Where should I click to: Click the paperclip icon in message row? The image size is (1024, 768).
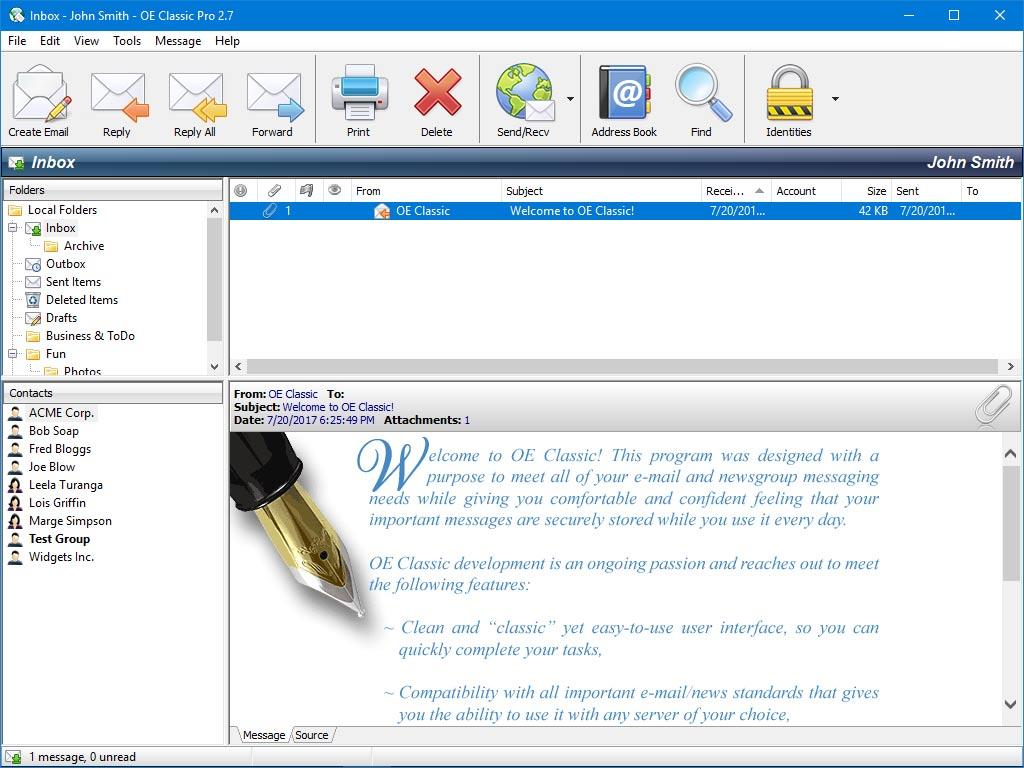pos(270,211)
